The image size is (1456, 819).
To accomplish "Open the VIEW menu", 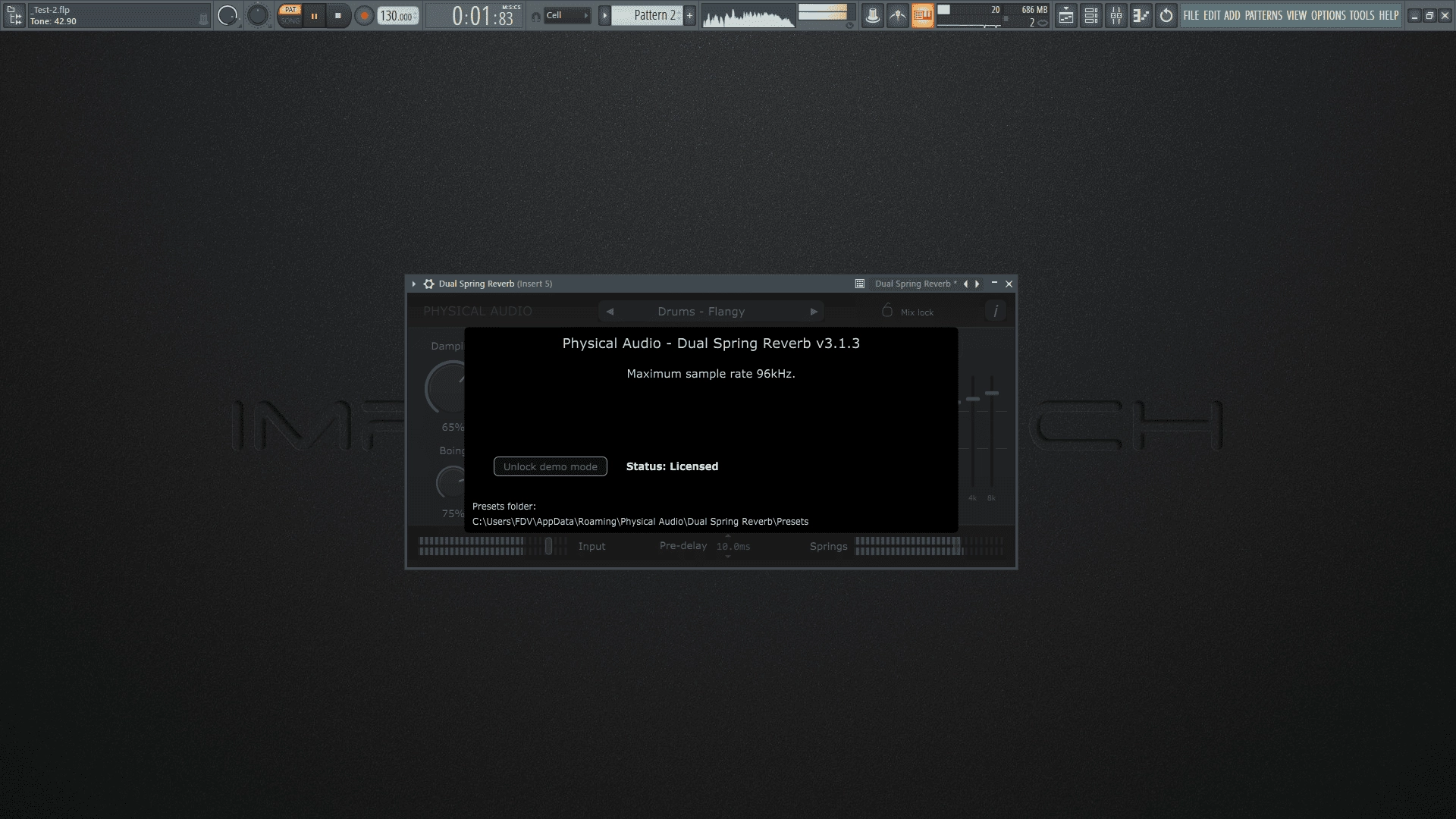I will tap(1297, 15).
